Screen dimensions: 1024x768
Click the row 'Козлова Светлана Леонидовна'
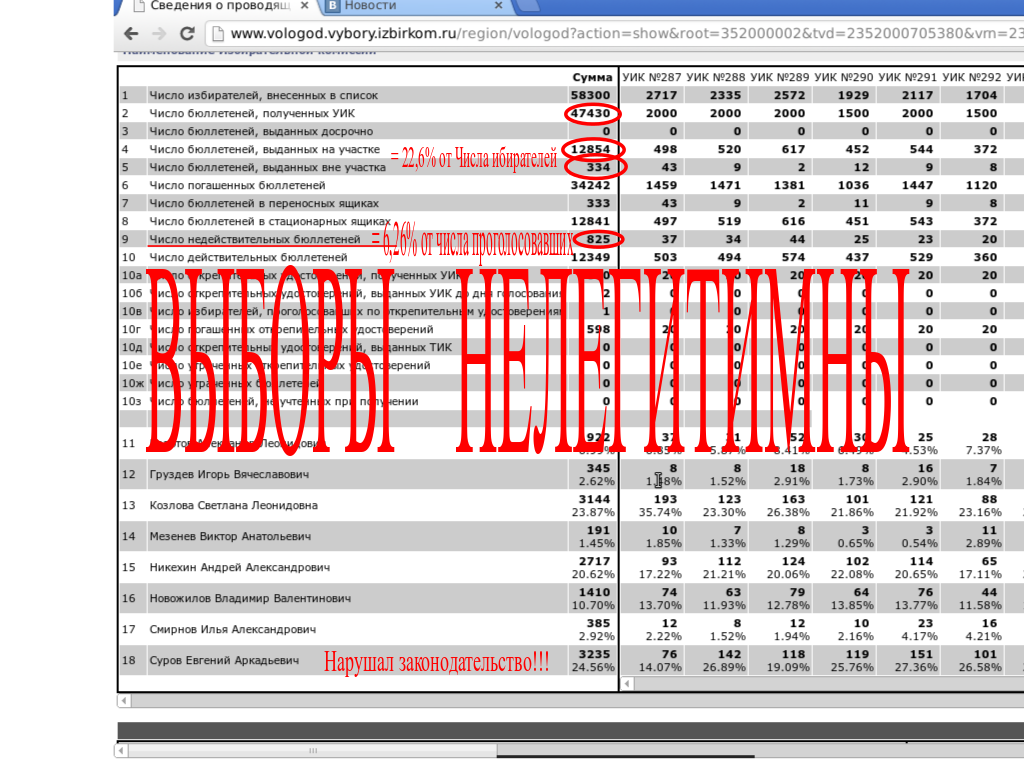[233, 505]
